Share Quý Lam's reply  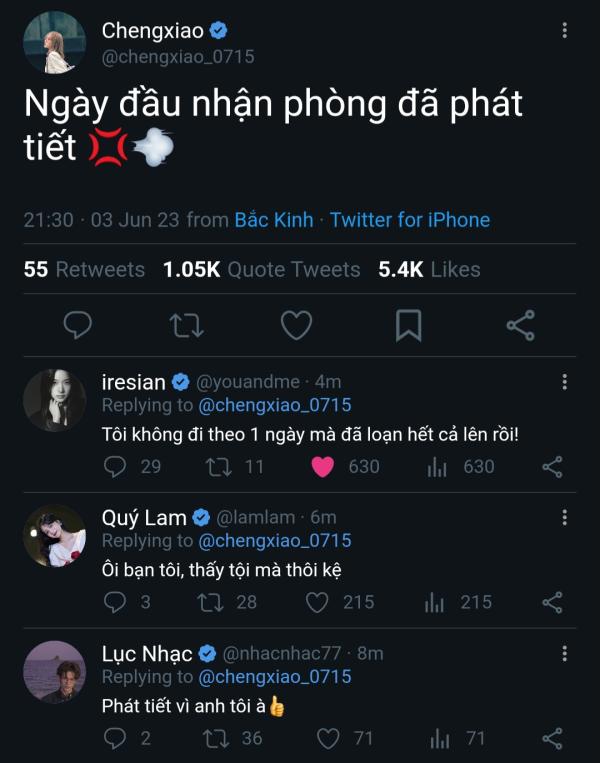point(552,602)
